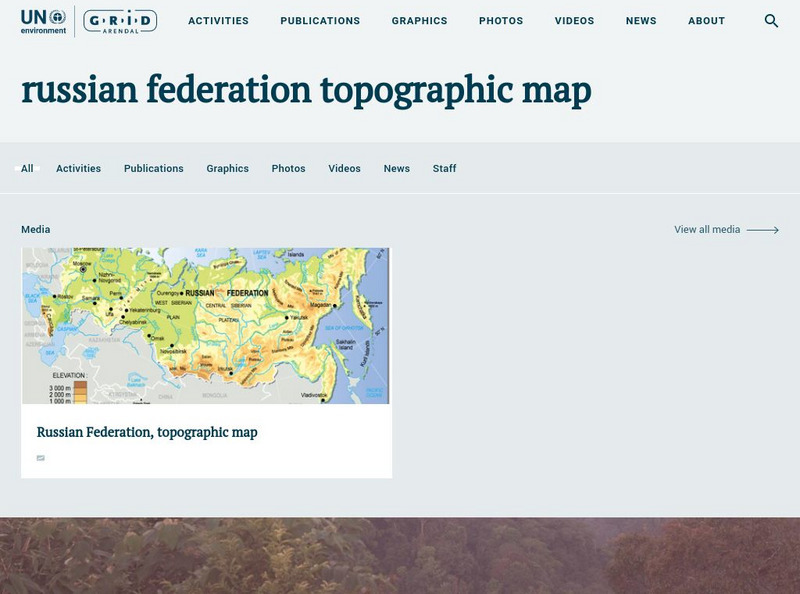Screen dimensions: 800x594
Task: Switch to the Graphics filter
Action: point(228,168)
